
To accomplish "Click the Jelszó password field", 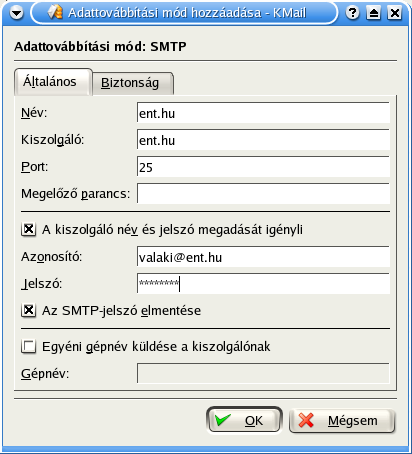I will click(263, 284).
